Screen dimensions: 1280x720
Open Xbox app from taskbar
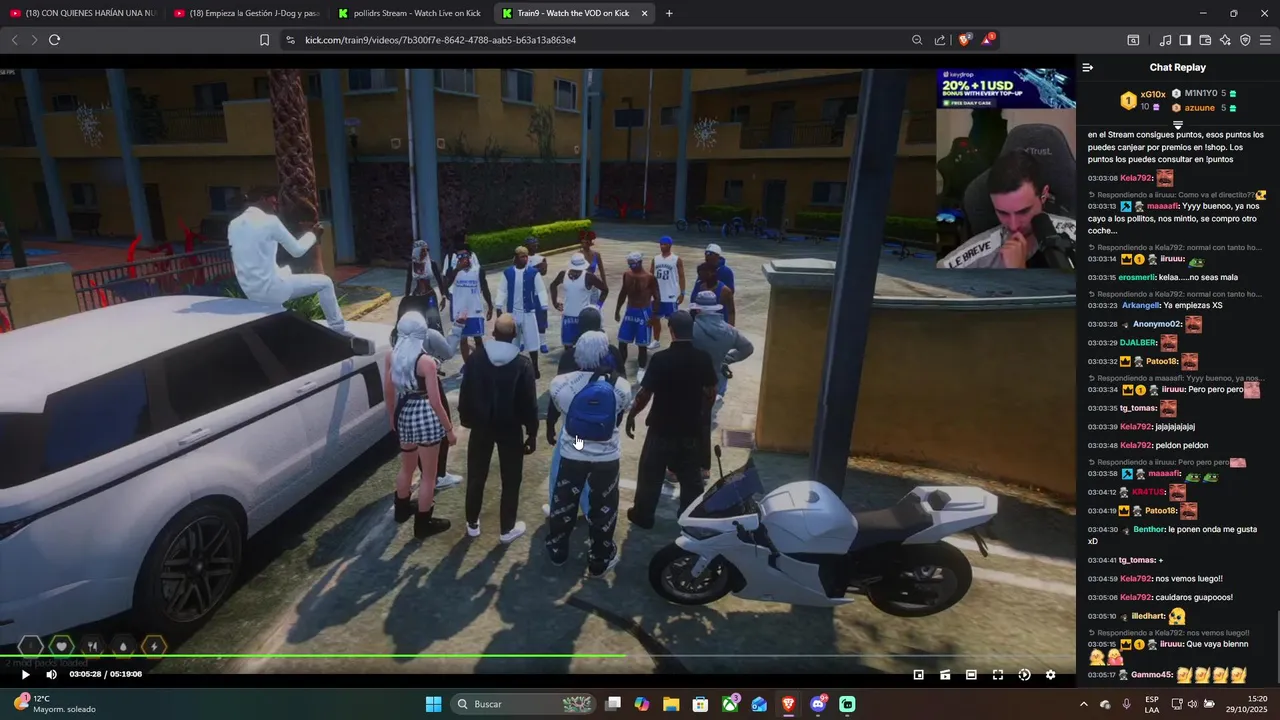[731, 704]
